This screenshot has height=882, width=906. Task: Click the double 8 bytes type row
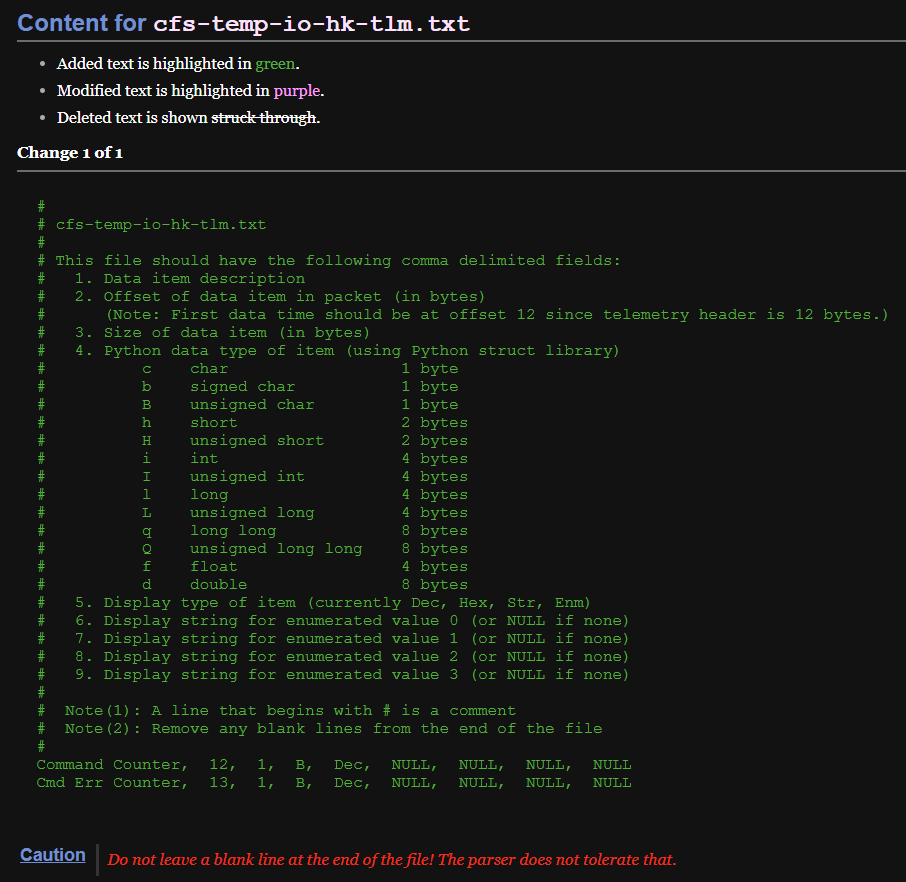pyautogui.click(x=304, y=585)
